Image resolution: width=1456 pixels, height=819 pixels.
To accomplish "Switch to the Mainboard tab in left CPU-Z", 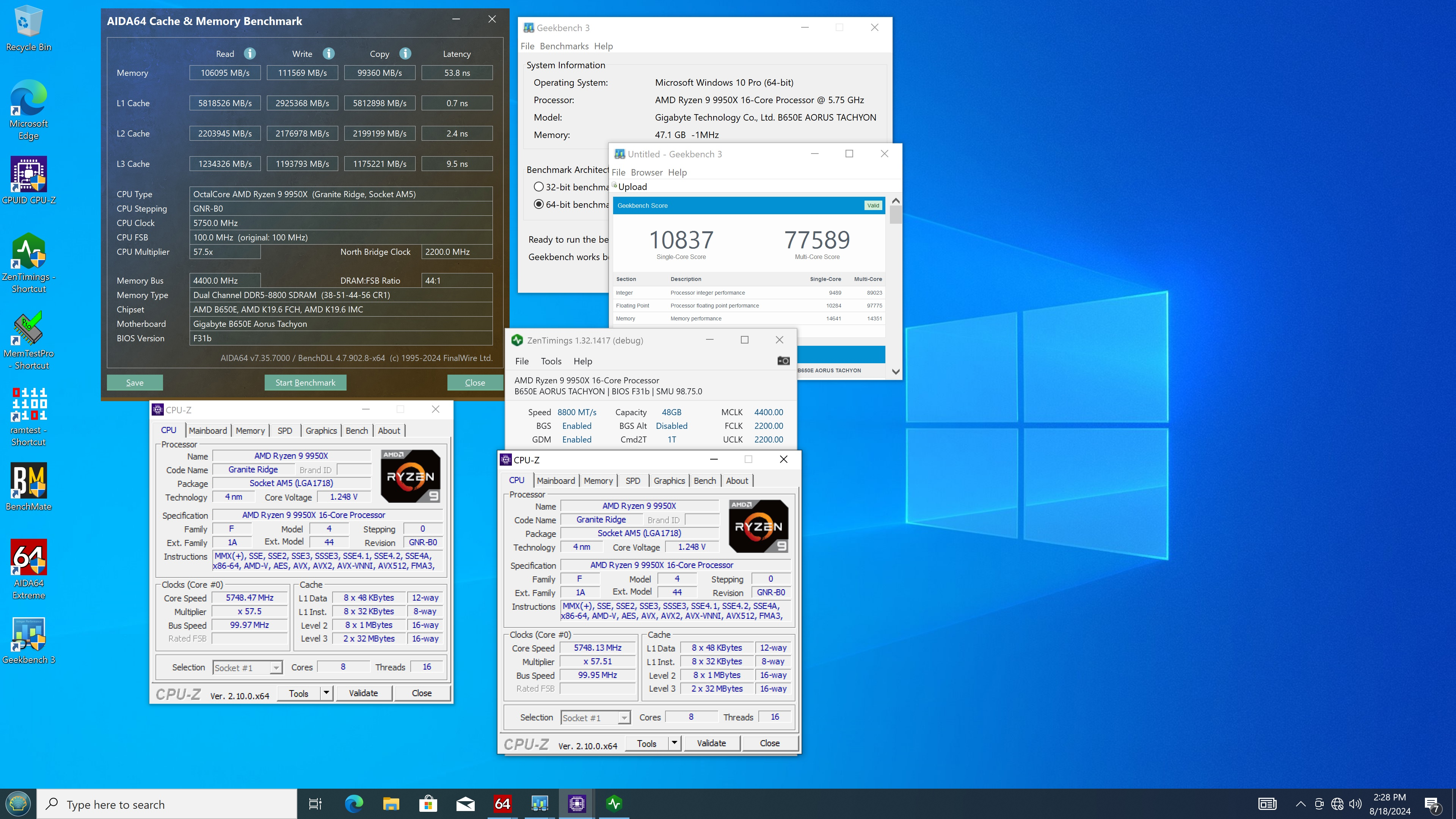I will pos(207,431).
